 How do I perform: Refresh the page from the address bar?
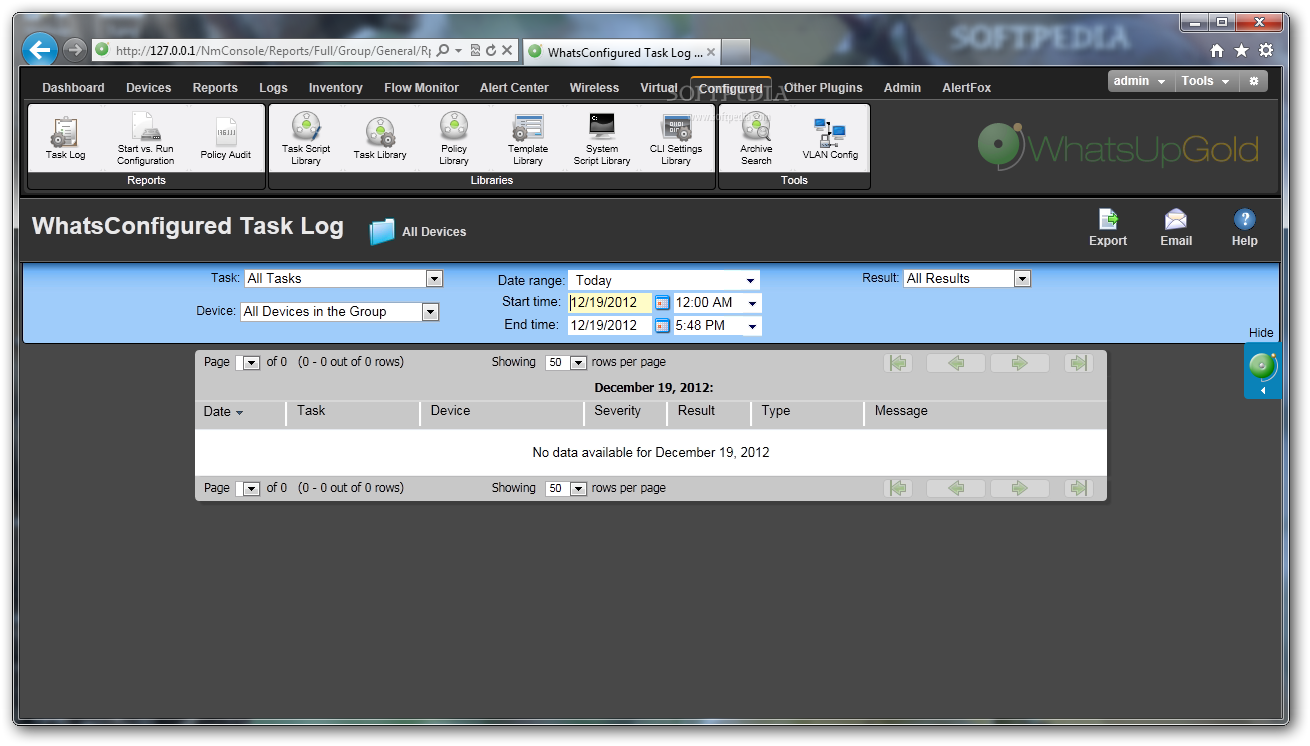(491, 50)
